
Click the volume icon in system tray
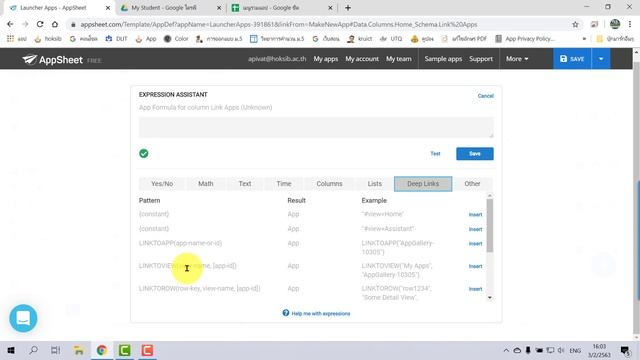(x=561, y=350)
